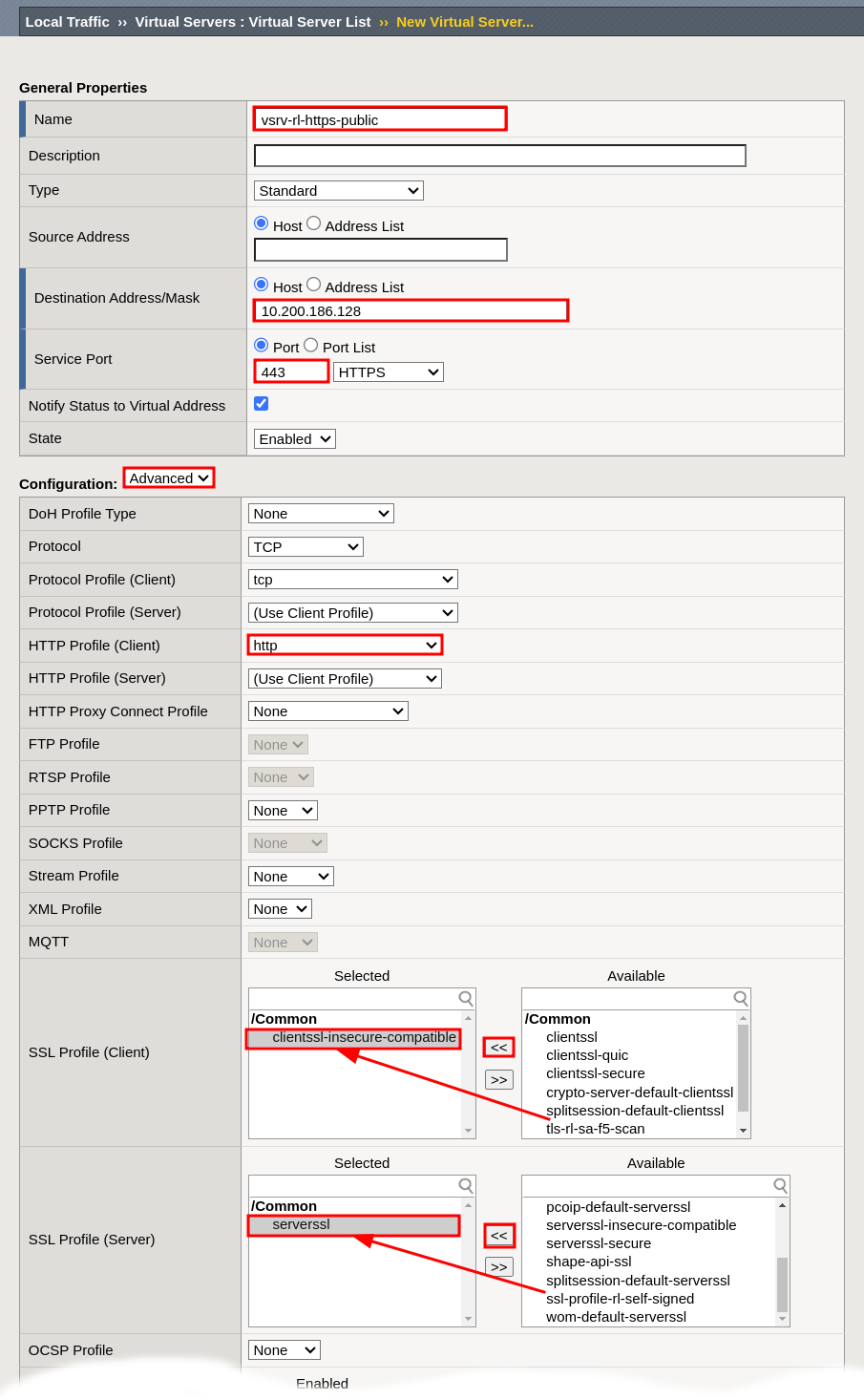Click search icon in SSL Server Selected box
This screenshot has width=864, height=1400.
pos(465,1186)
